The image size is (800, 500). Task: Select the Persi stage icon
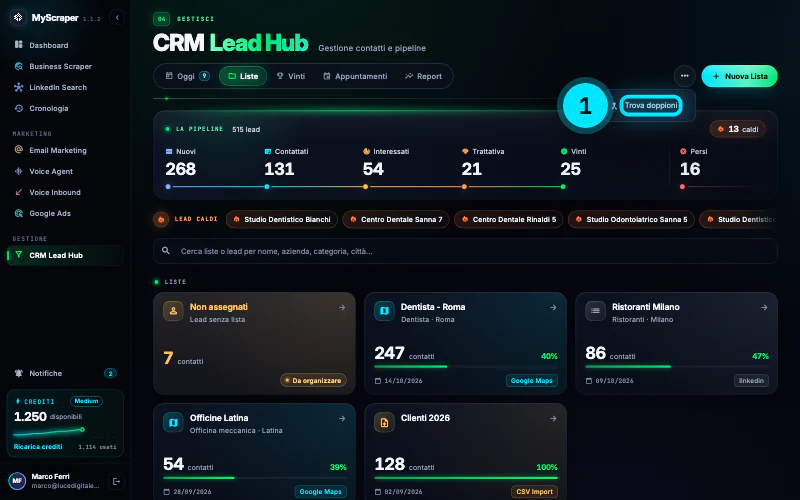tap(683, 152)
